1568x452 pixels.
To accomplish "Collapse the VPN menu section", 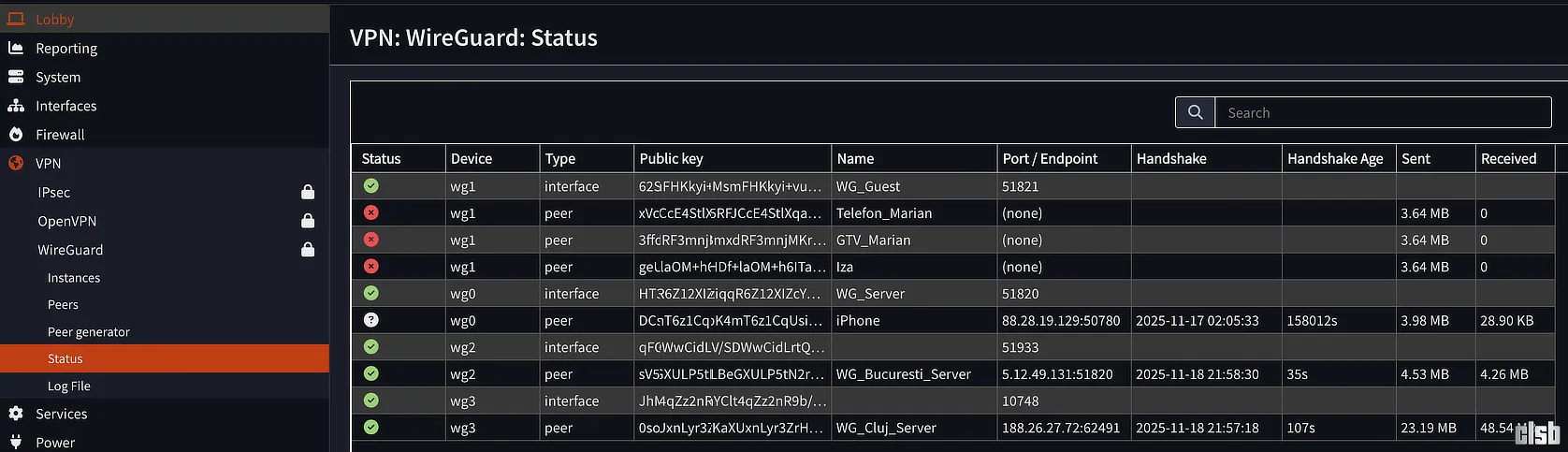I will coord(48,164).
